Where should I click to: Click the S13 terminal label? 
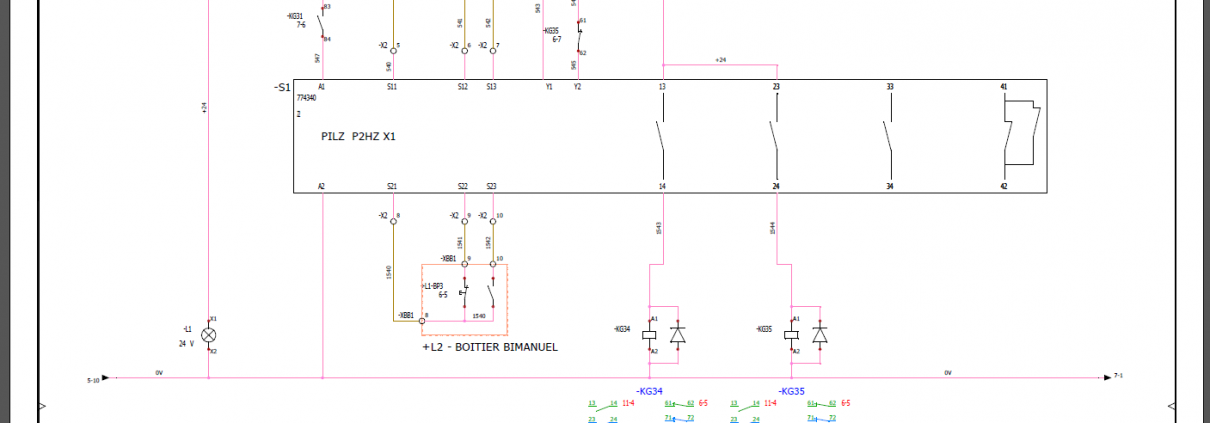click(x=491, y=87)
